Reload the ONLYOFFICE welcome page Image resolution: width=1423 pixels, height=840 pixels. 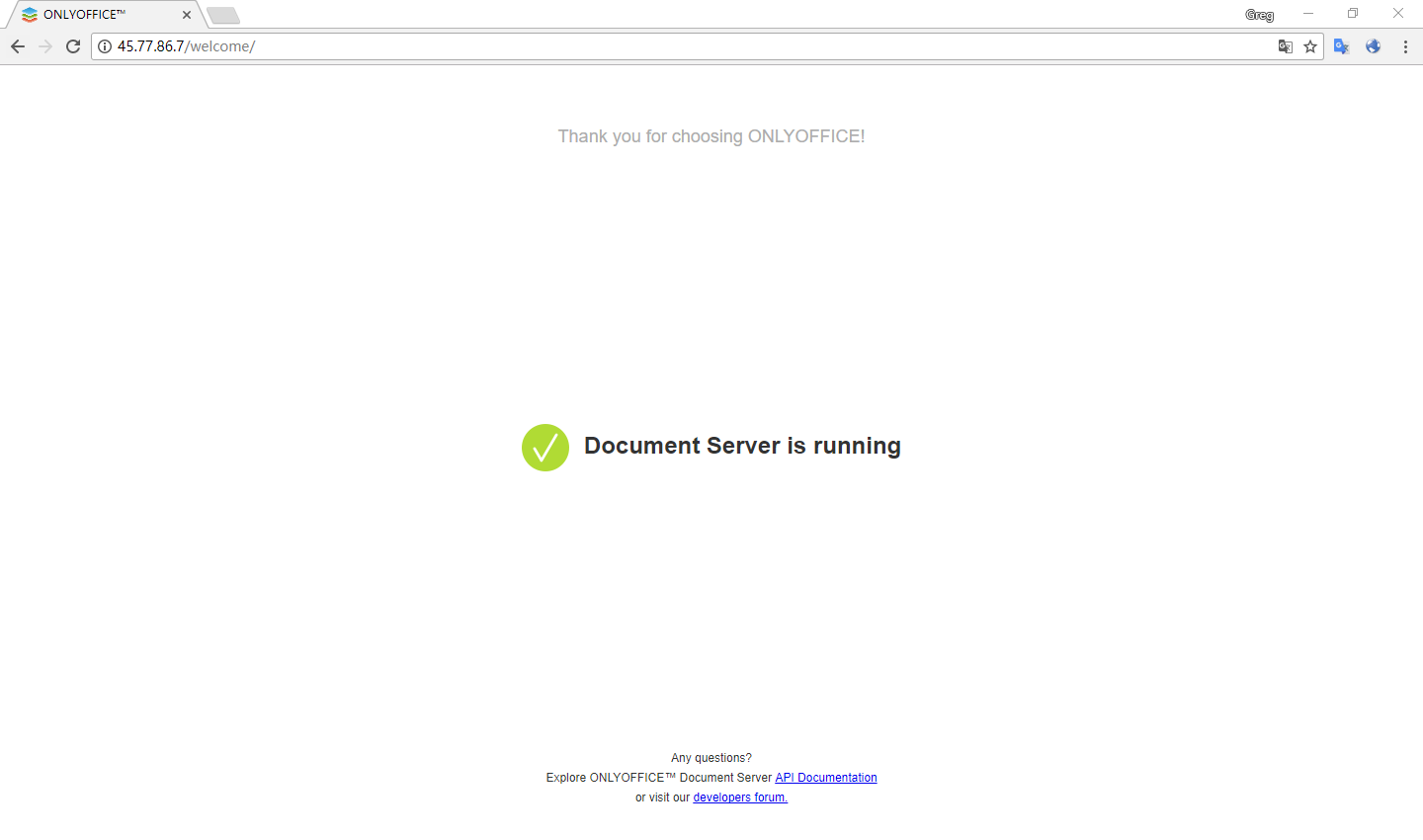pos(73,46)
